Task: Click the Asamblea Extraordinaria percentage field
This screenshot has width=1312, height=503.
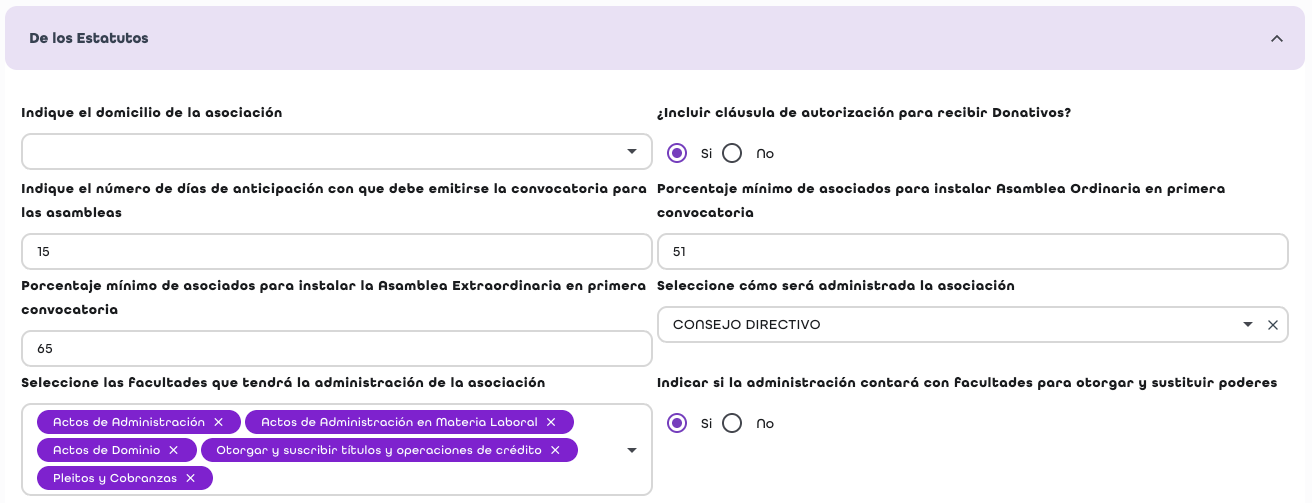Action: pyautogui.click(x=336, y=349)
